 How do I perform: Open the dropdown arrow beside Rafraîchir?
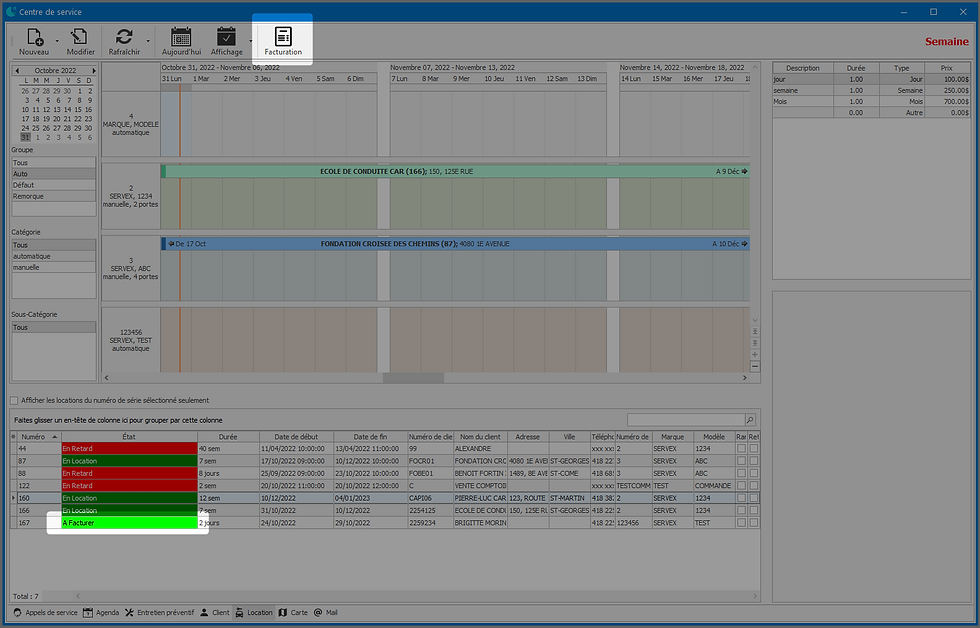pos(148,41)
